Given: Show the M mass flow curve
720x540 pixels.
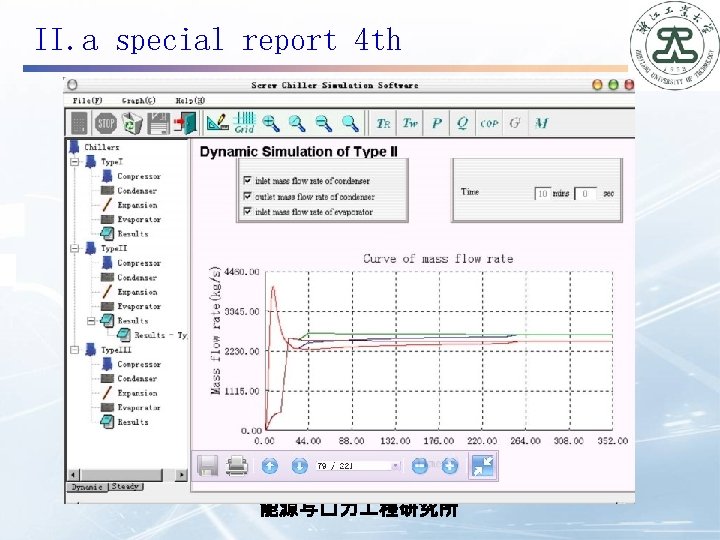Looking at the screenshot, I should click(541, 123).
